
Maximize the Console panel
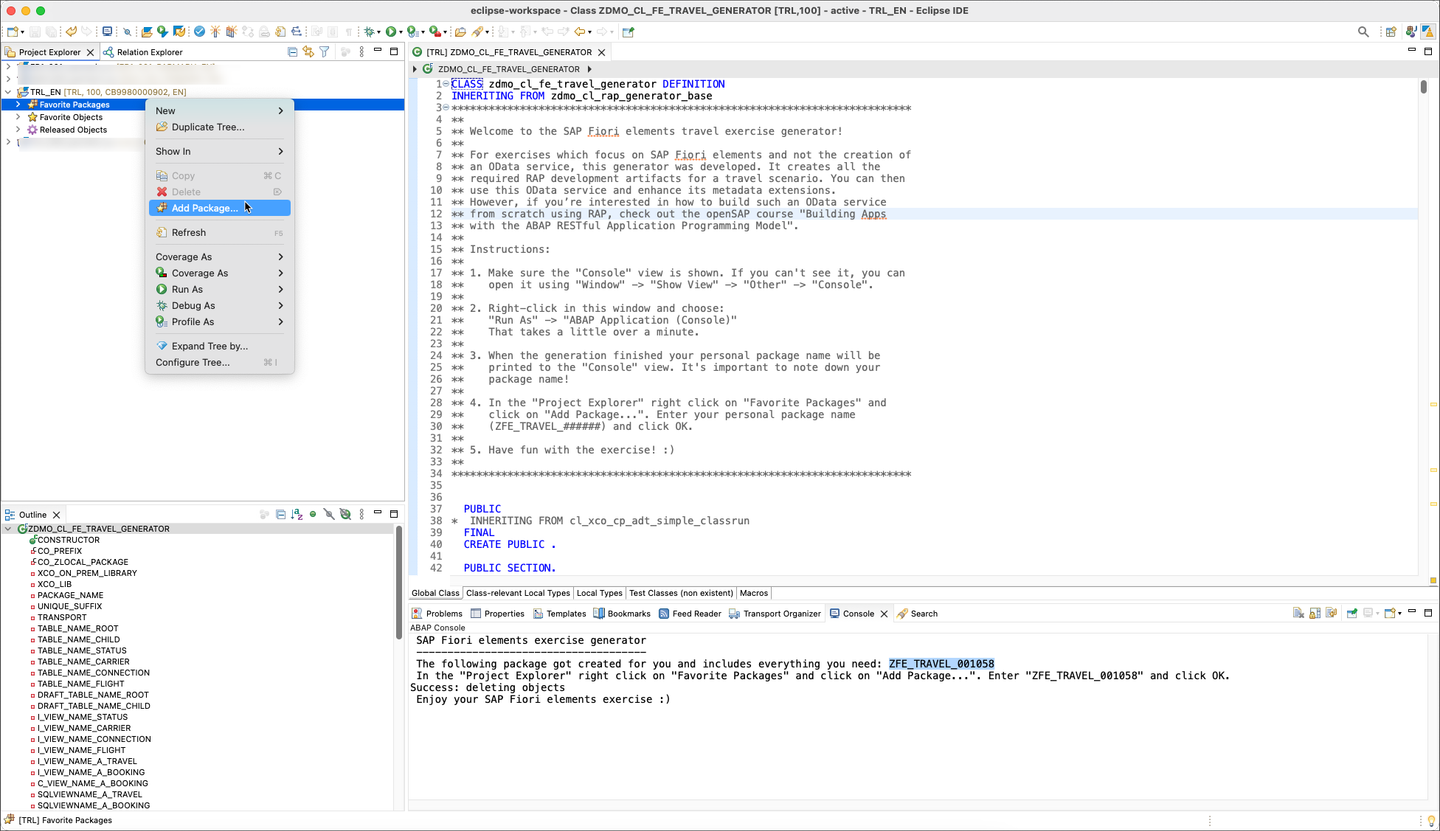pyautogui.click(x=1428, y=613)
